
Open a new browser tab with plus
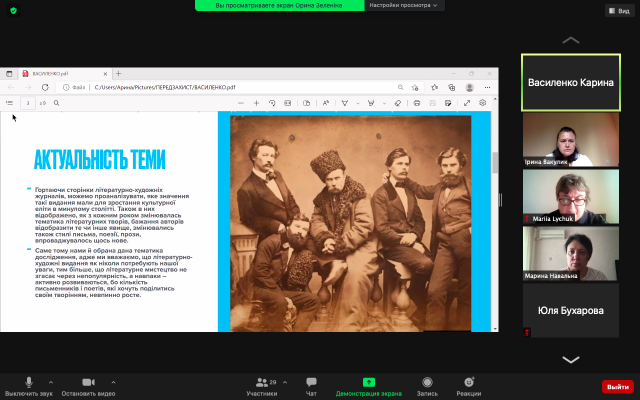point(118,73)
